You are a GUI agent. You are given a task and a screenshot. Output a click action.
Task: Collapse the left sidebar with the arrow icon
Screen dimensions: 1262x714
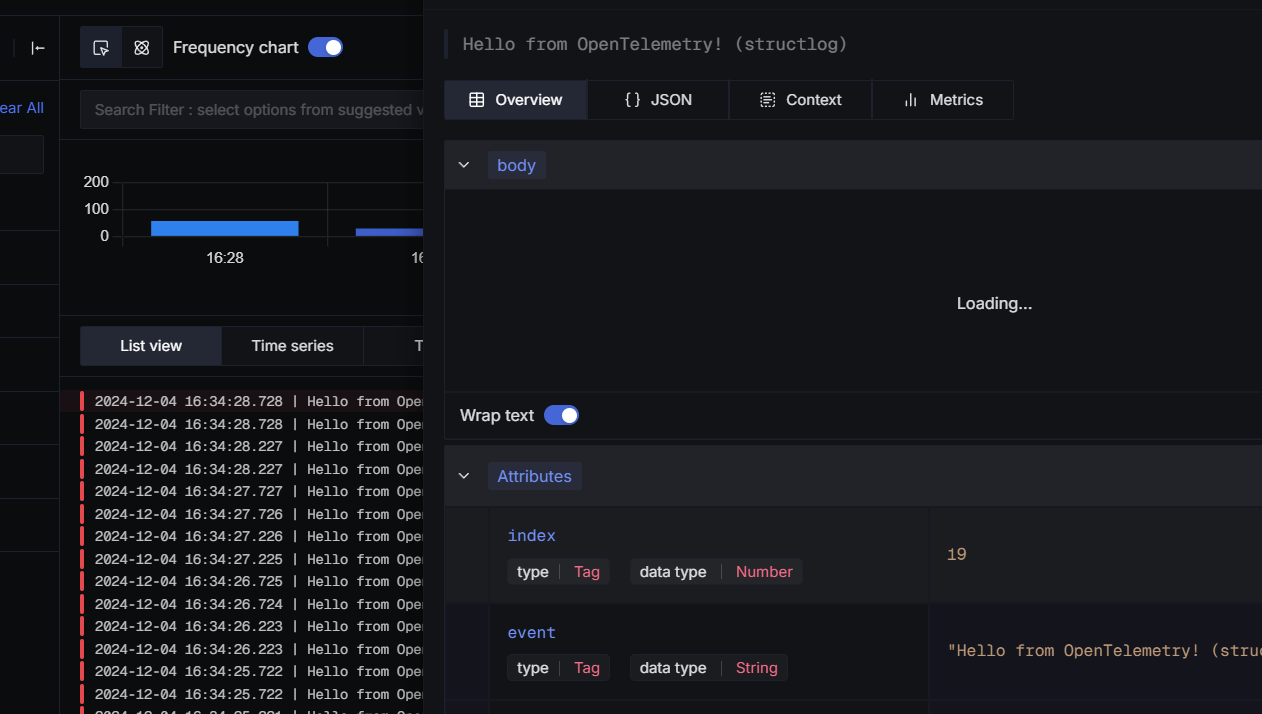pos(38,48)
